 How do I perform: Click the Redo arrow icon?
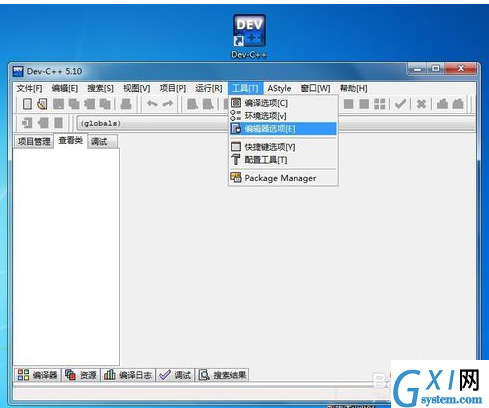click(168, 104)
